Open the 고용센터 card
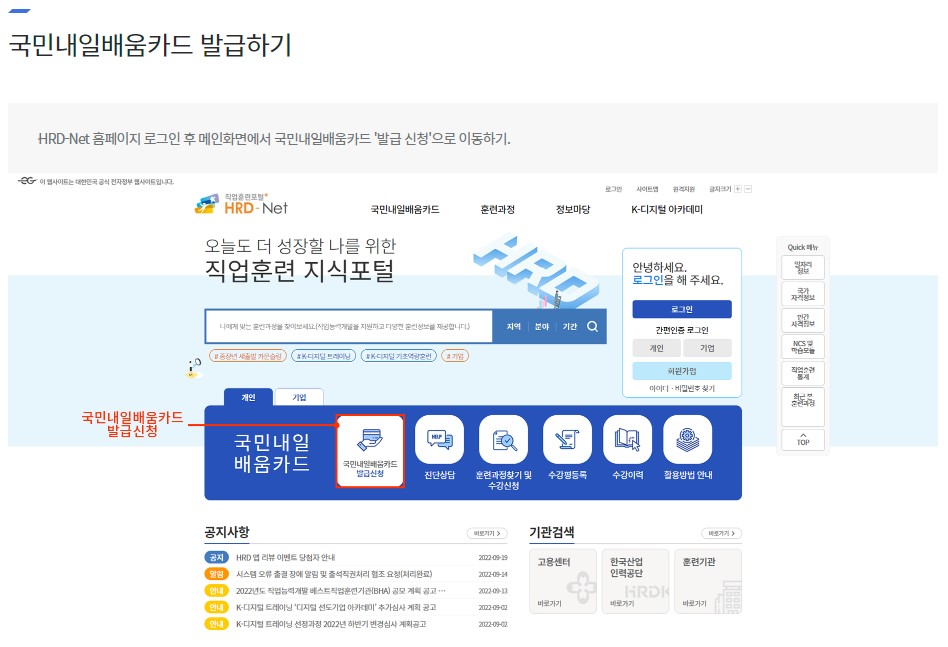948x647 pixels. click(x=563, y=581)
